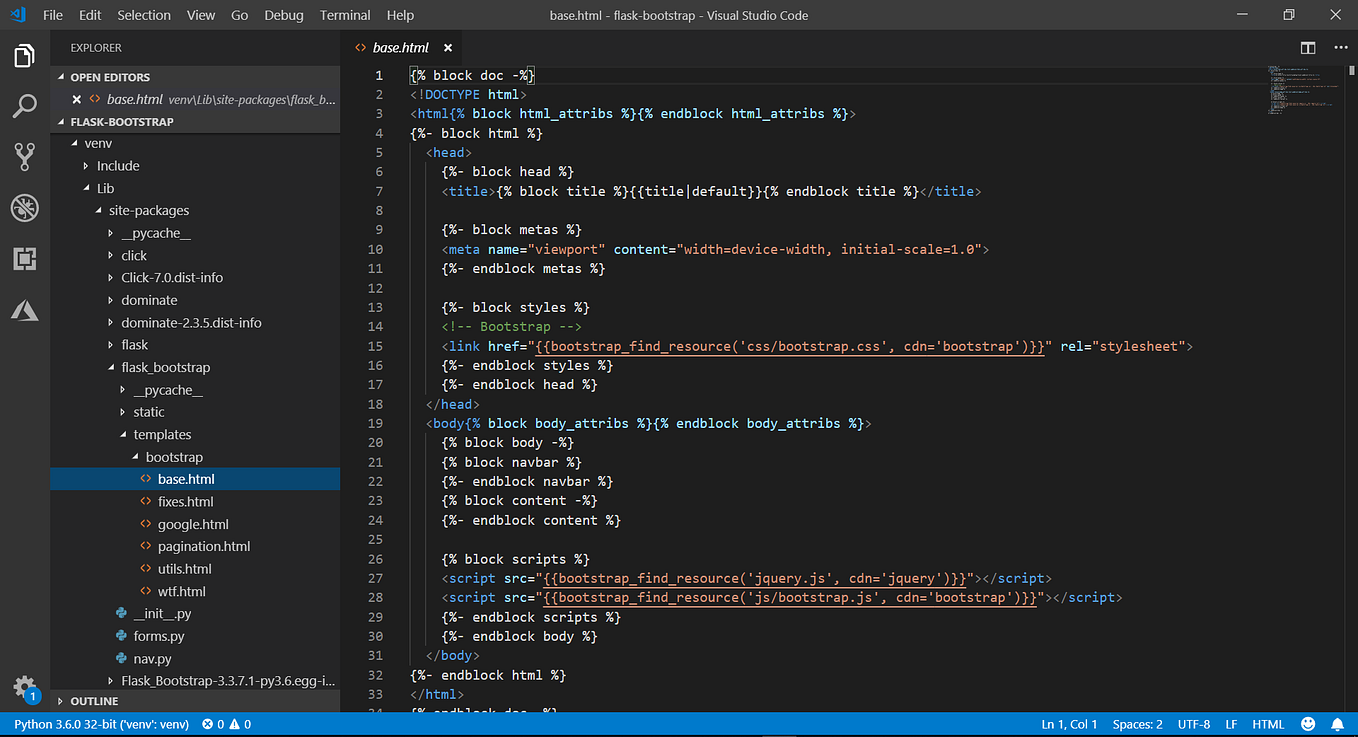
Task: Click the notifications bell in status bar
Action: pyautogui.click(x=1337, y=724)
